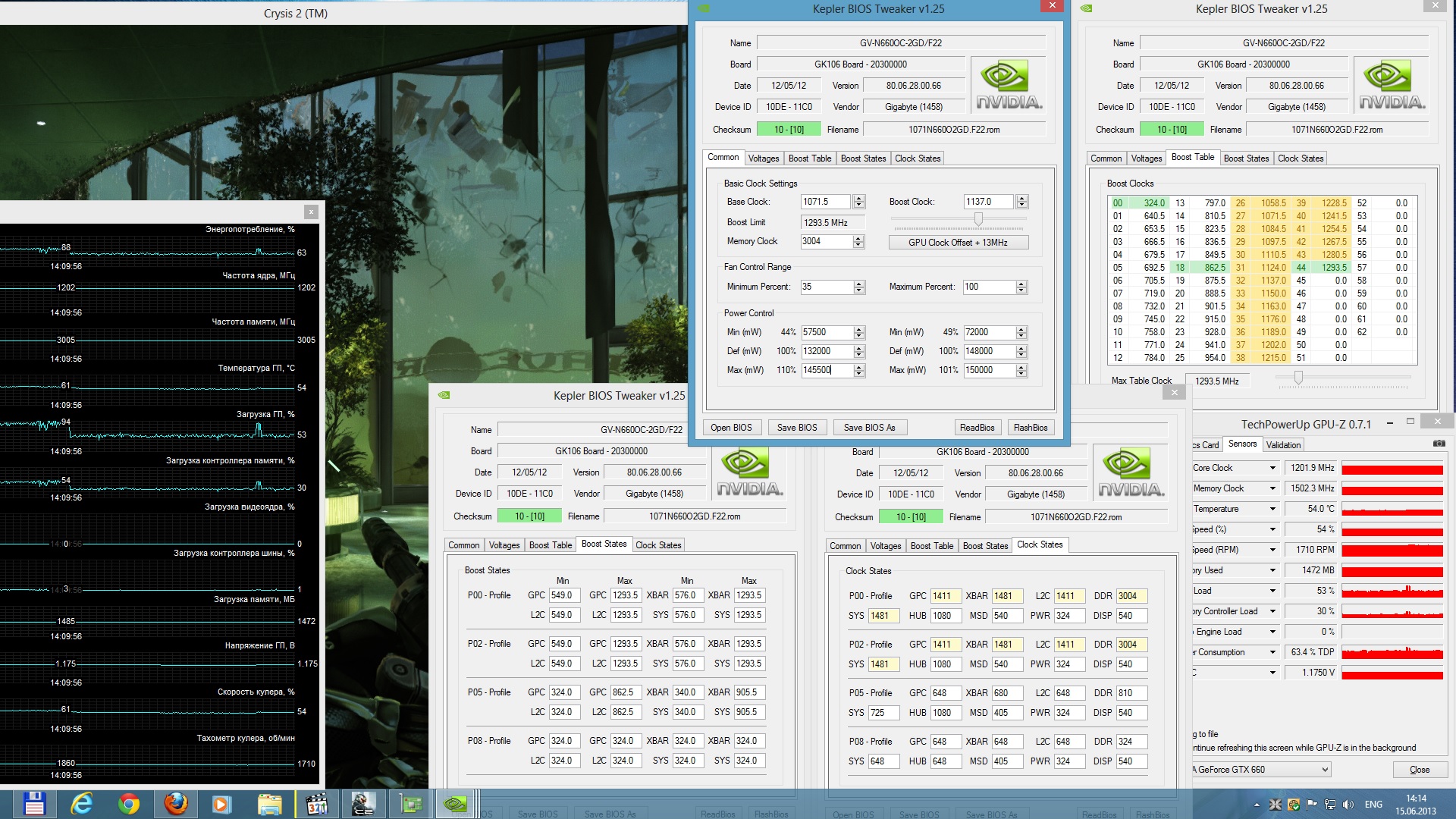Click the ENG input language indicator
Image resolution: width=1456 pixels, height=819 pixels.
click(x=1373, y=805)
